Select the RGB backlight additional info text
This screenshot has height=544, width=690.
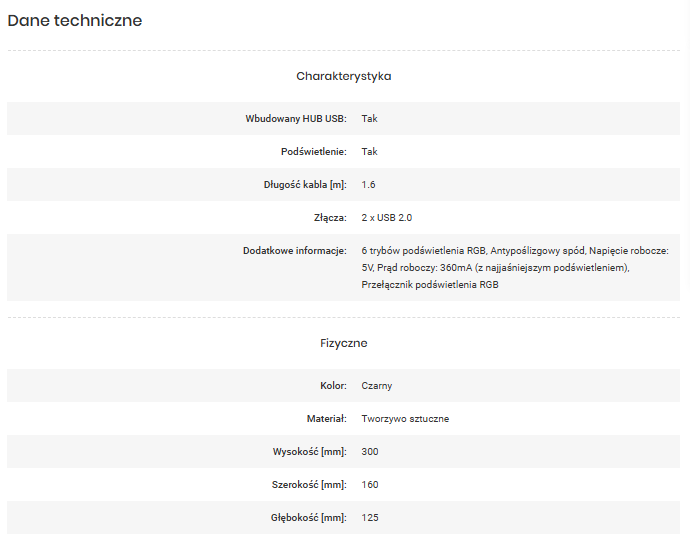pos(514,267)
